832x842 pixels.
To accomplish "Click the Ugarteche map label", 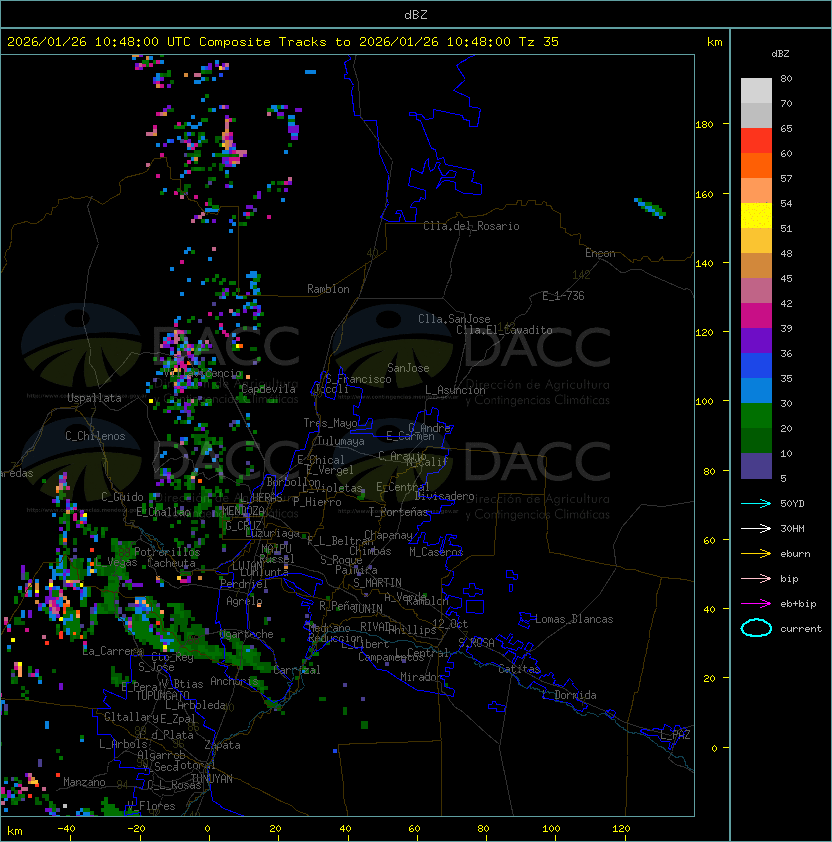I will [247, 634].
